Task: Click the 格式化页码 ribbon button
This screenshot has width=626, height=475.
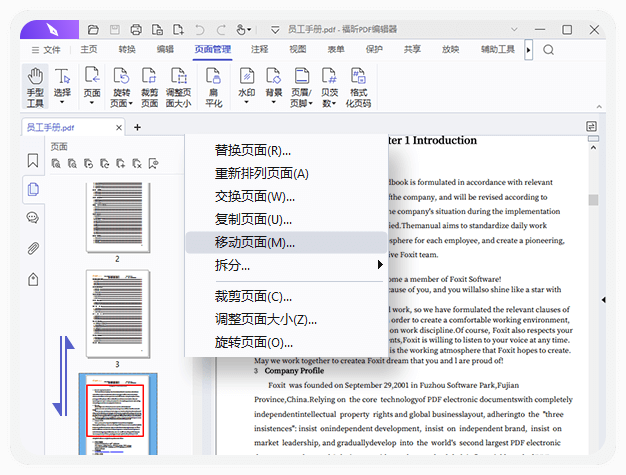Action: (x=358, y=87)
